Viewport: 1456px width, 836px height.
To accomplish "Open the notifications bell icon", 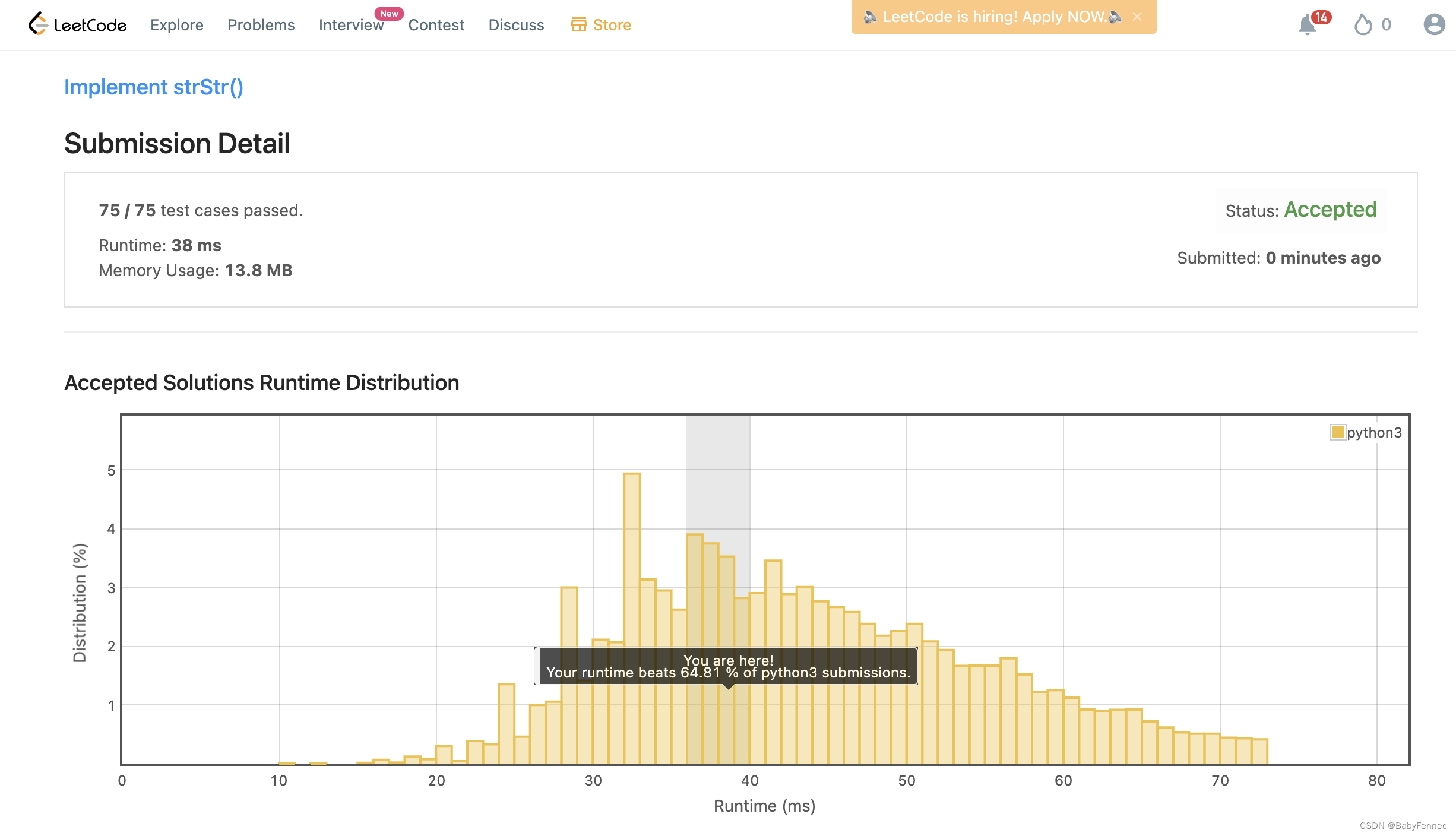I will point(1306,26).
